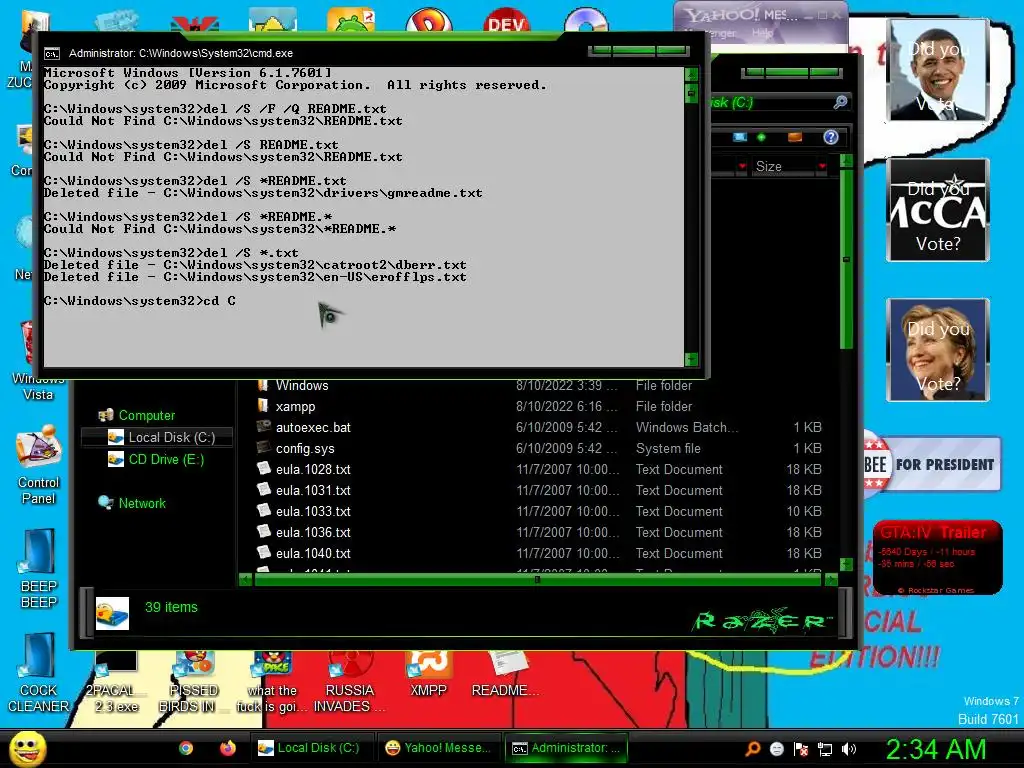Open the Size column filter dropdown arrow
Screen dimensions: 1024x768
(822, 167)
